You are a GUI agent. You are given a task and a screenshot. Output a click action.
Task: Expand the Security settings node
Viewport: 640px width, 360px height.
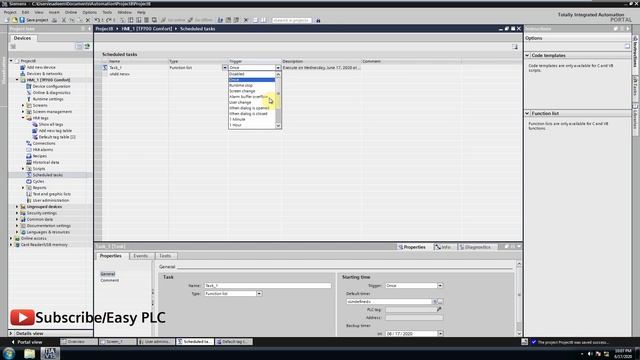point(17,213)
